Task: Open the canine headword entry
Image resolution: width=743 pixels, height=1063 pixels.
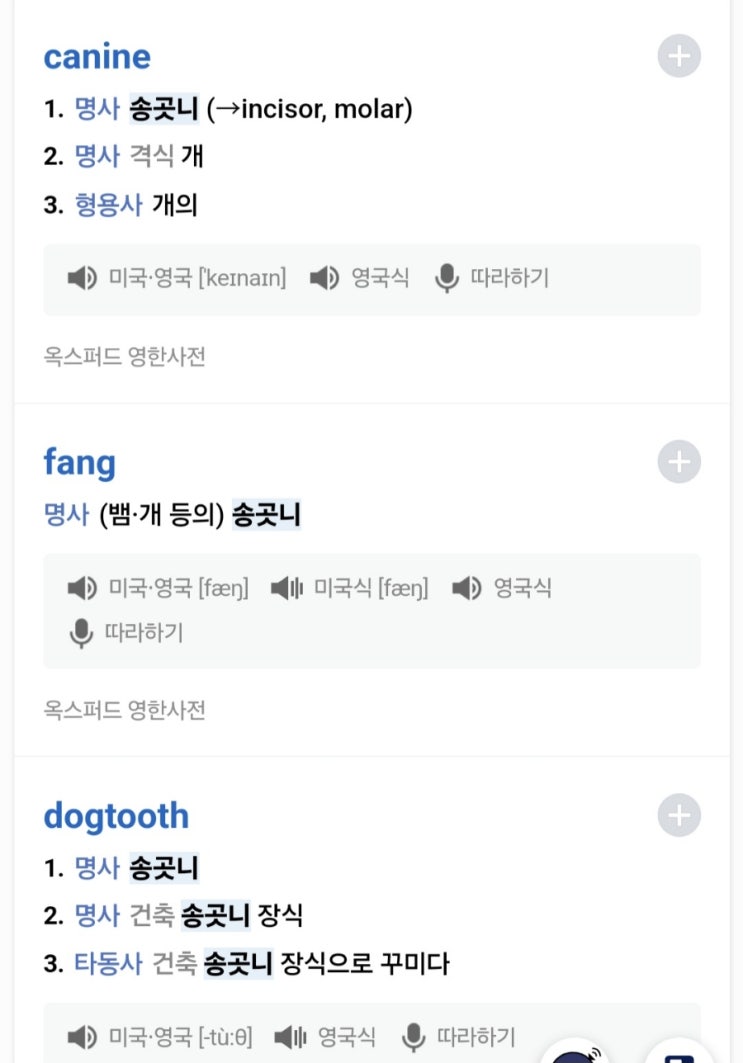Action: click(x=97, y=56)
